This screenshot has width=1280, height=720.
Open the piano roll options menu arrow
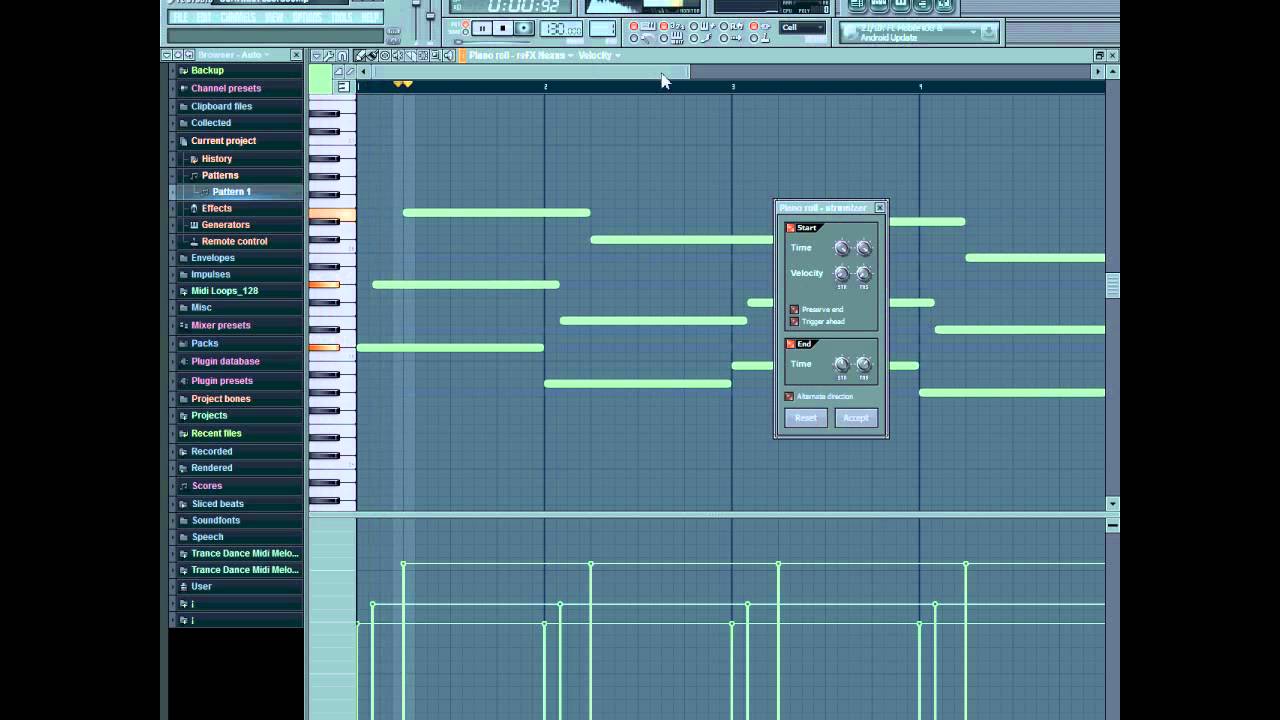coord(316,56)
